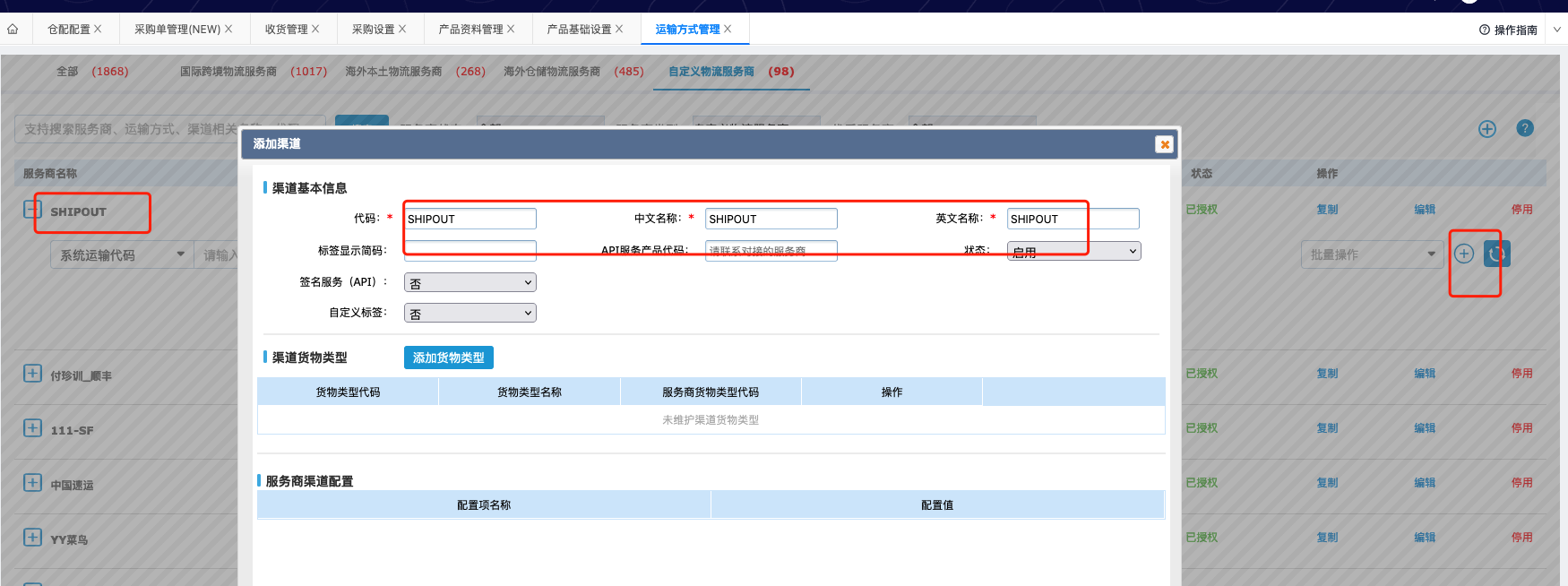This screenshot has height=586, width=1568.
Task: Click 复制 in the SHIPOUT row
Action: point(1327,210)
